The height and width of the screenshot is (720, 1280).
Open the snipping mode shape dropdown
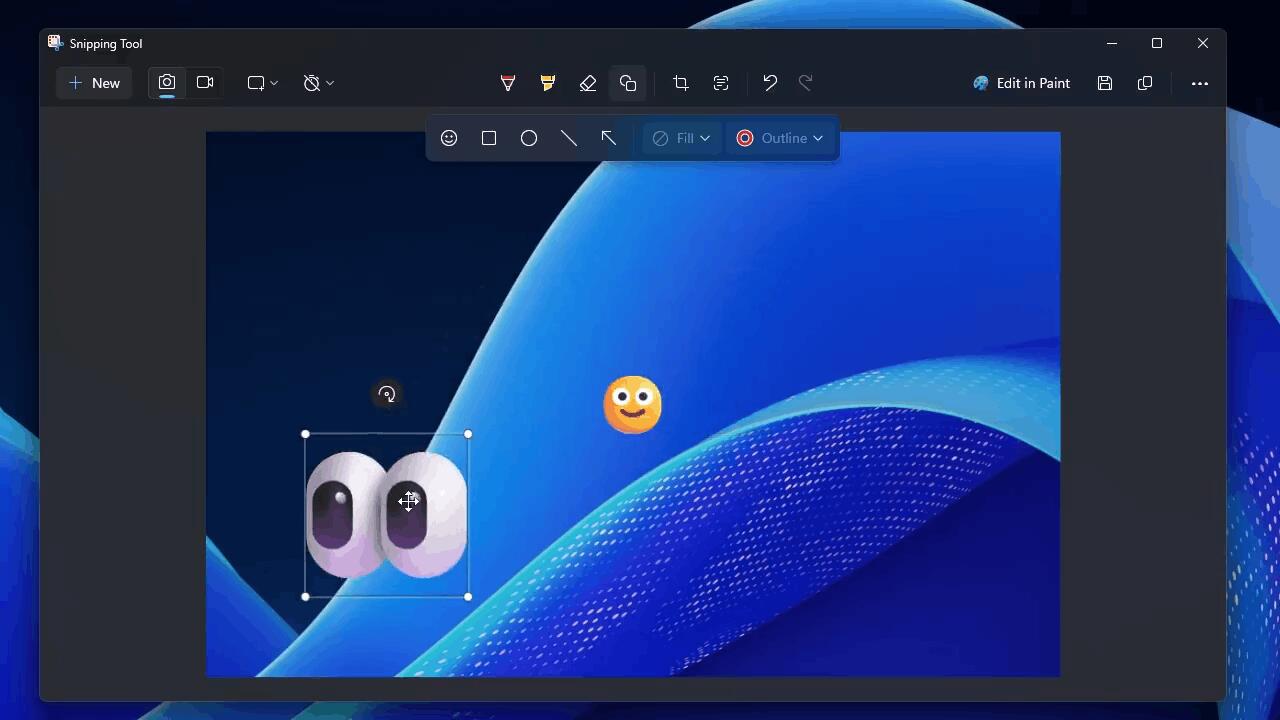click(x=262, y=83)
